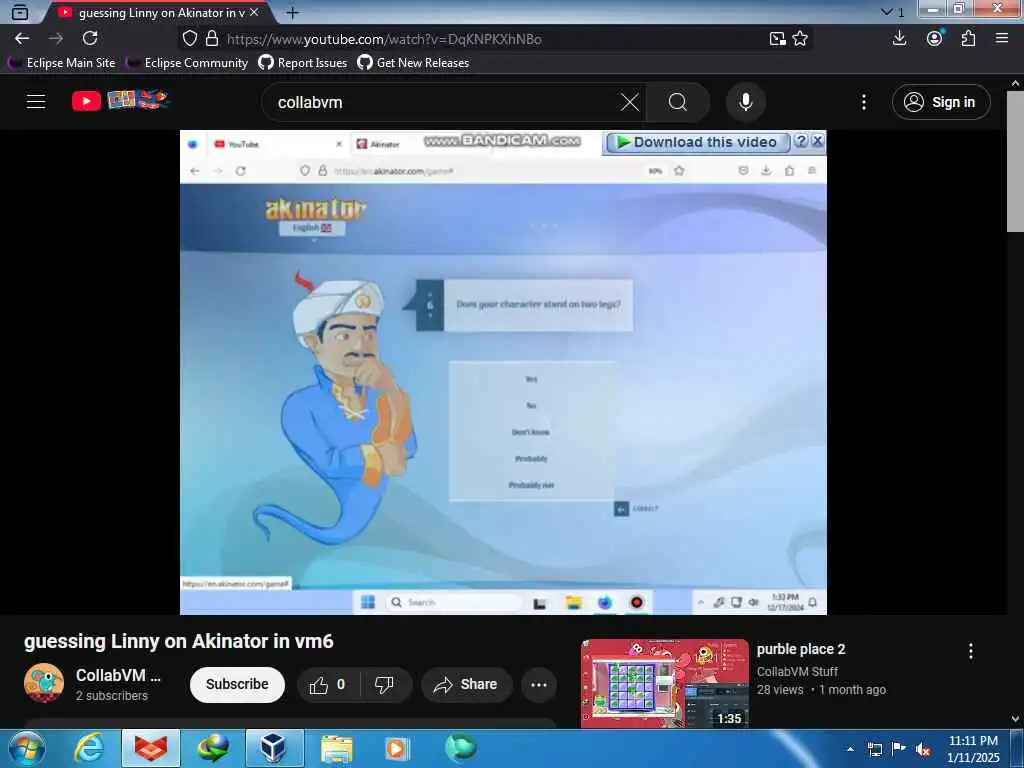Open the muted volume tray icon
The height and width of the screenshot is (768, 1024).
pos(923,750)
